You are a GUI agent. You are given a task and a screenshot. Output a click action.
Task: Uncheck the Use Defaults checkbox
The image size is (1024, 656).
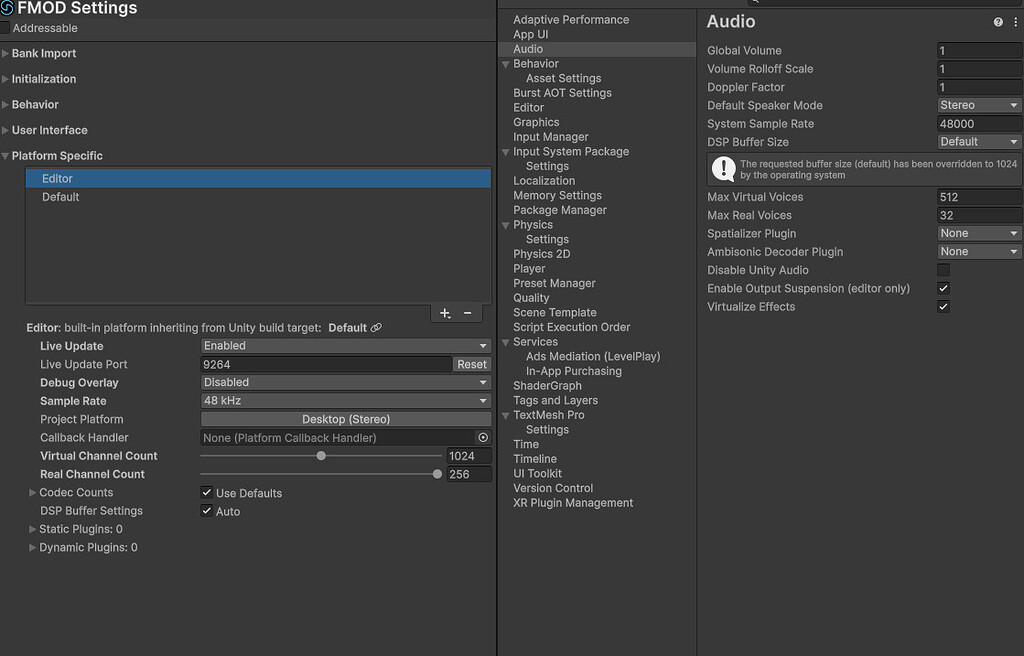pos(207,492)
